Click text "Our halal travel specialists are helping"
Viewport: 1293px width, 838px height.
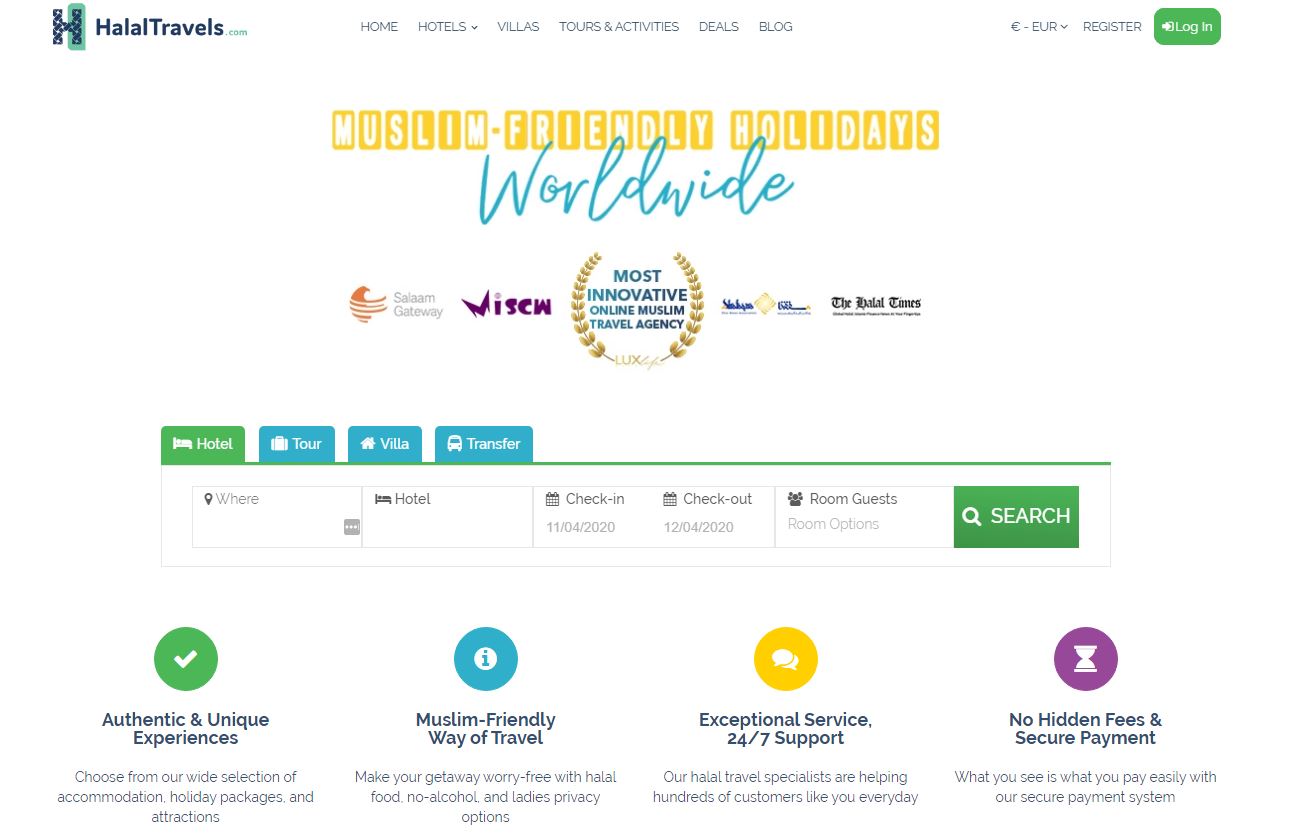pyautogui.click(x=786, y=777)
